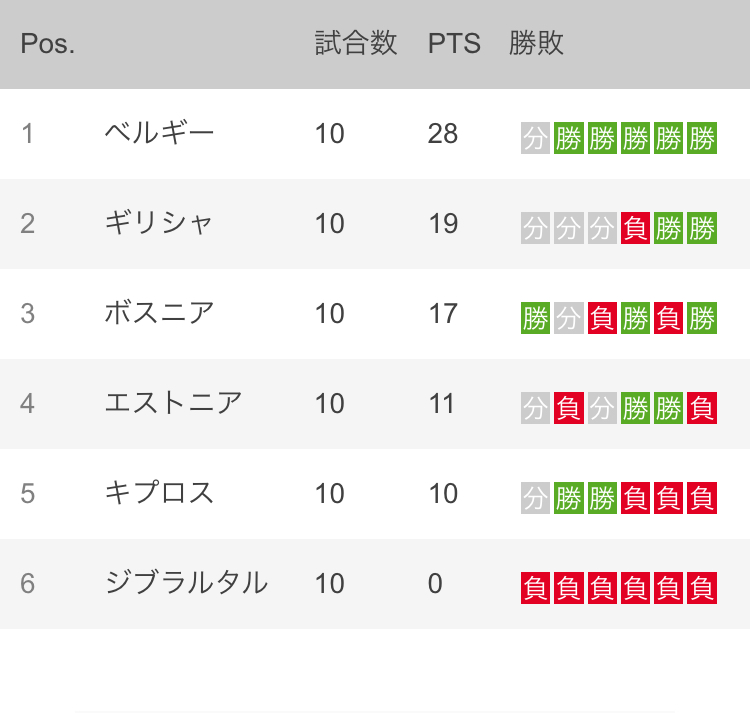750x713 pixels.
Task: Click the 試合数 column header
Action: tap(356, 44)
